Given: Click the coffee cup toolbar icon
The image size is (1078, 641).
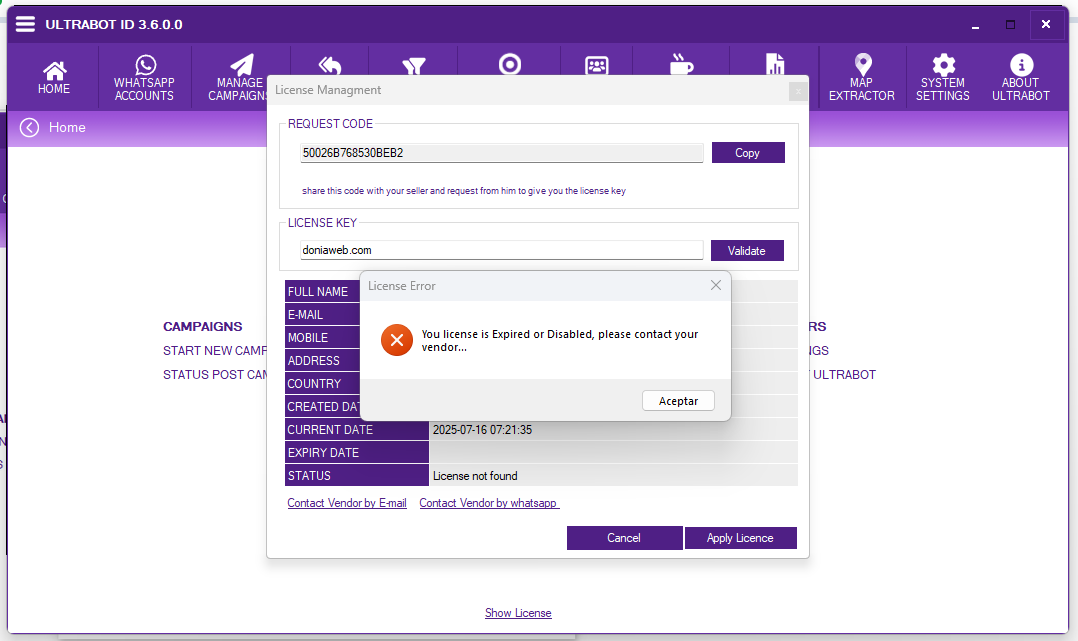Looking at the screenshot, I should point(681,65).
